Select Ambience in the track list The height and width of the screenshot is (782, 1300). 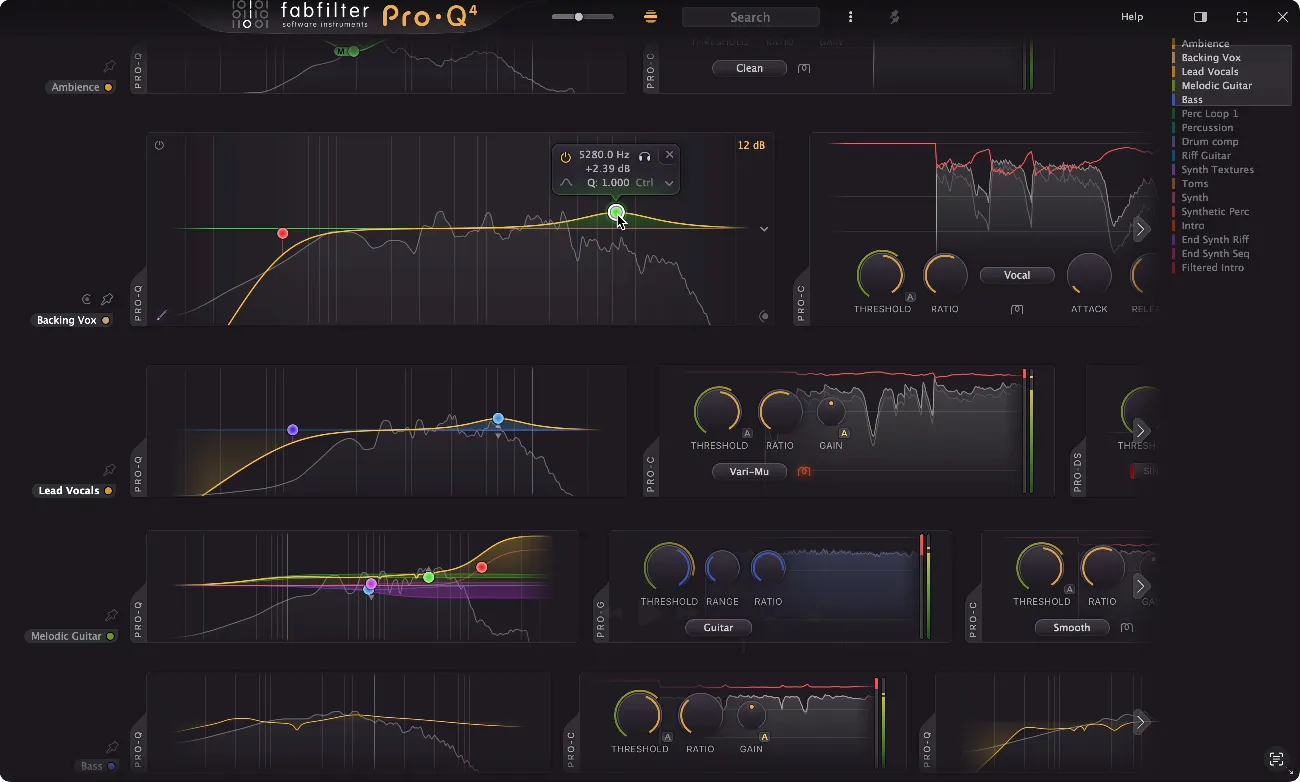click(1205, 44)
